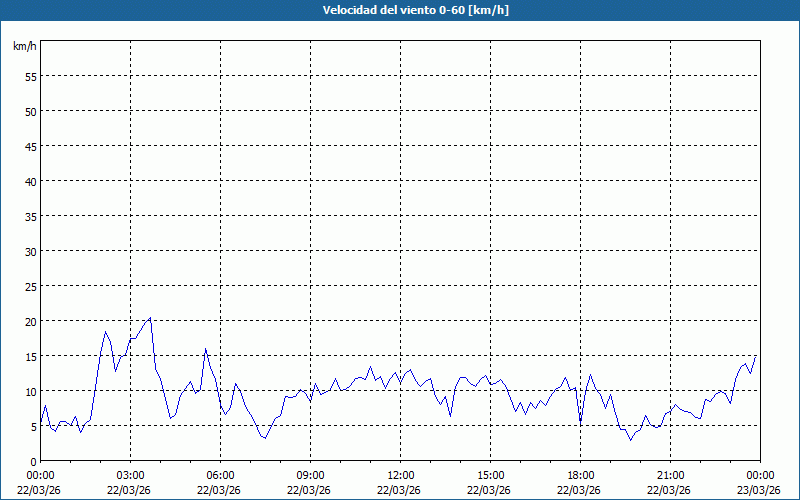Click the sharp dip in the line at 18:00
The image size is (800, 500).
[580, 423]
